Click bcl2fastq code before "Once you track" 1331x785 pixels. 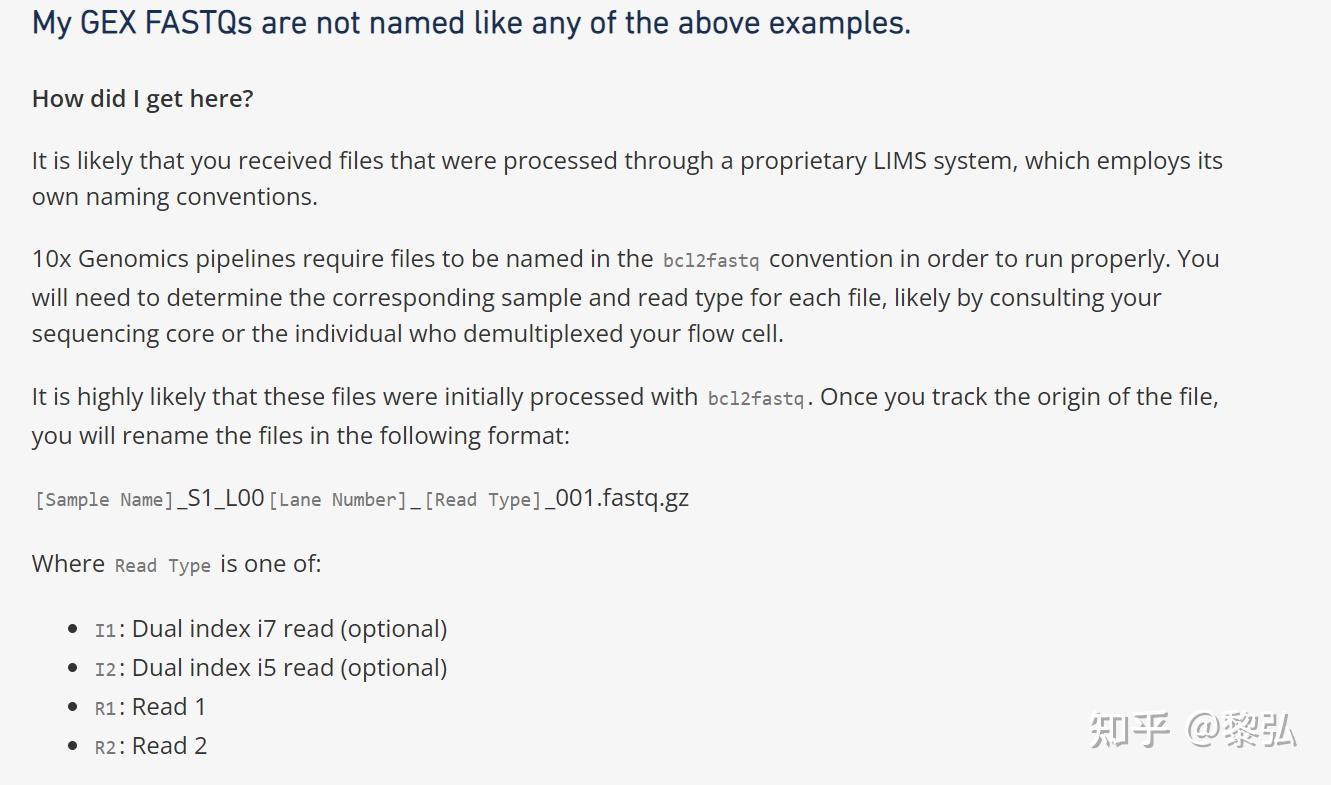756,399
